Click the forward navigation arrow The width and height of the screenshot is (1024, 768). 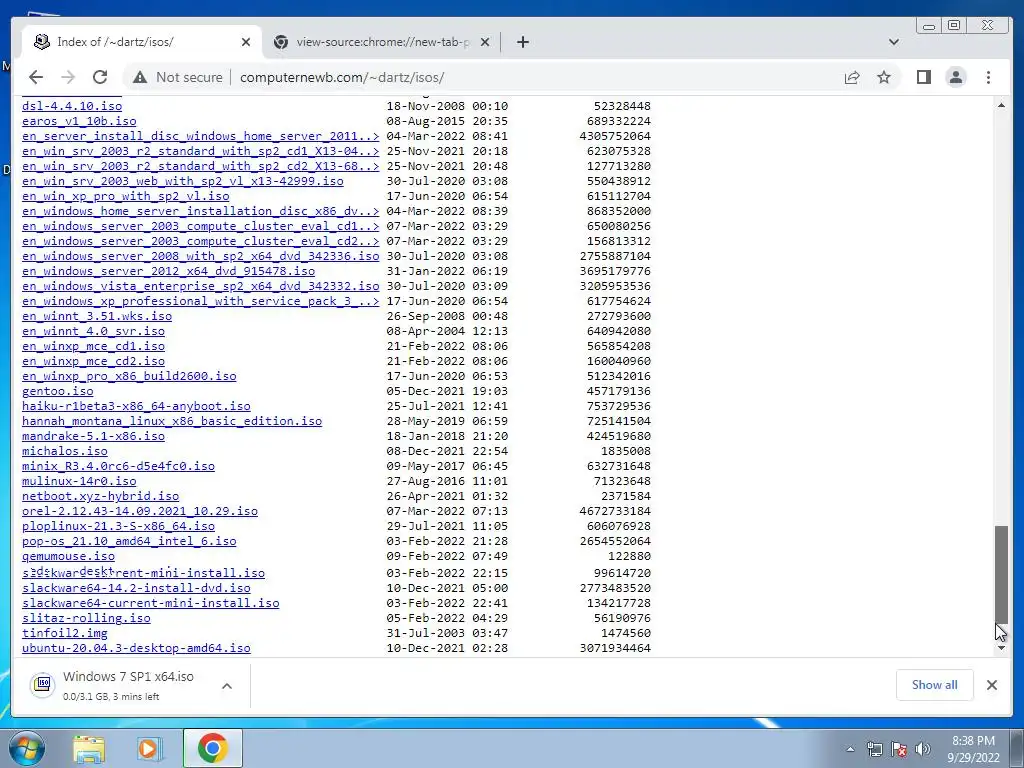[x=68, y=77]
